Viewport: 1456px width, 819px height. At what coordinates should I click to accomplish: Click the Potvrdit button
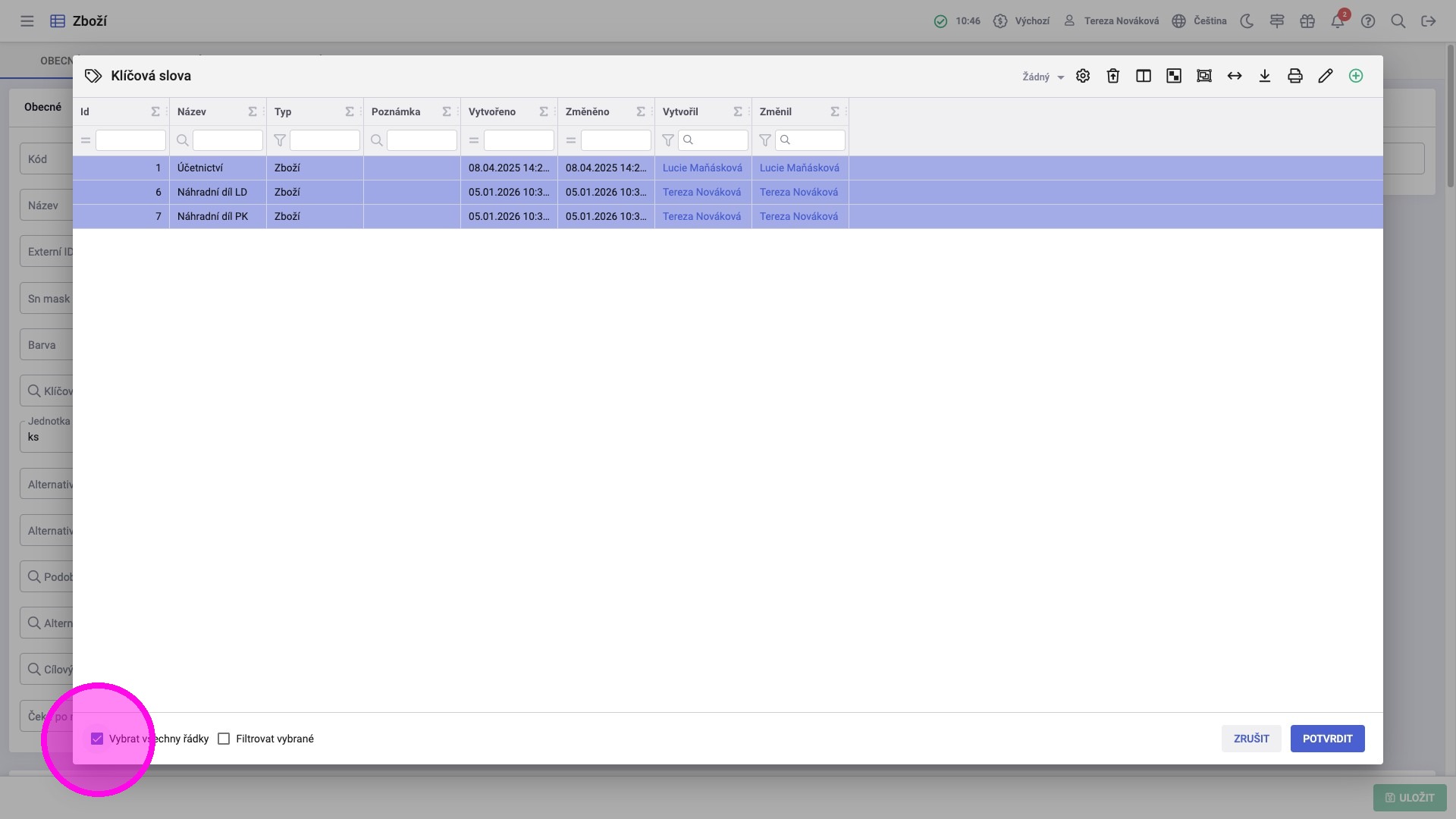tap(1327, 739)
